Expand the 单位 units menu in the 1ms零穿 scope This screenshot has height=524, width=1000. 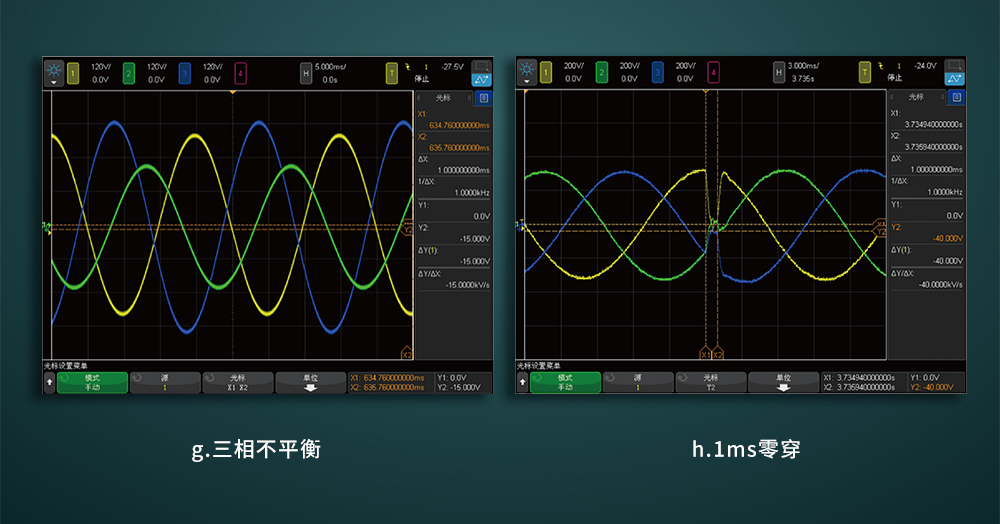point(783,383)
